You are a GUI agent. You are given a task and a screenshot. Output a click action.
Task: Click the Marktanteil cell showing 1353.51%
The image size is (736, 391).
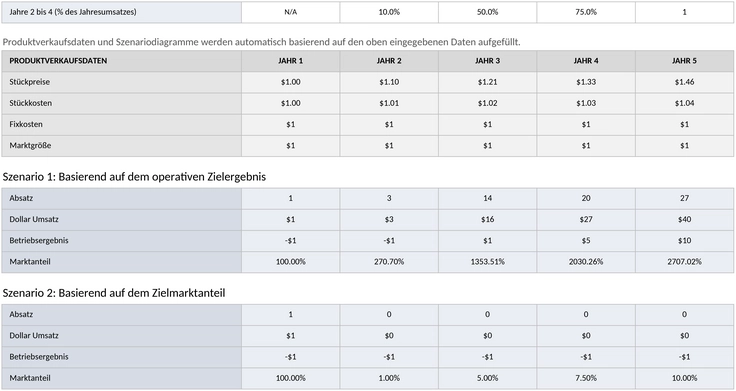click(487, 262)
